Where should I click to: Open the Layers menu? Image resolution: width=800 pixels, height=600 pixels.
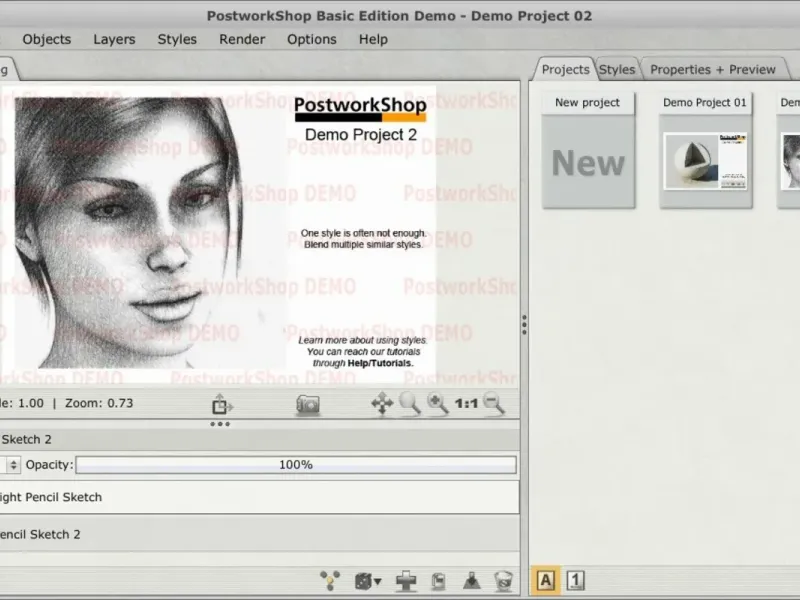tap(114, 39)
